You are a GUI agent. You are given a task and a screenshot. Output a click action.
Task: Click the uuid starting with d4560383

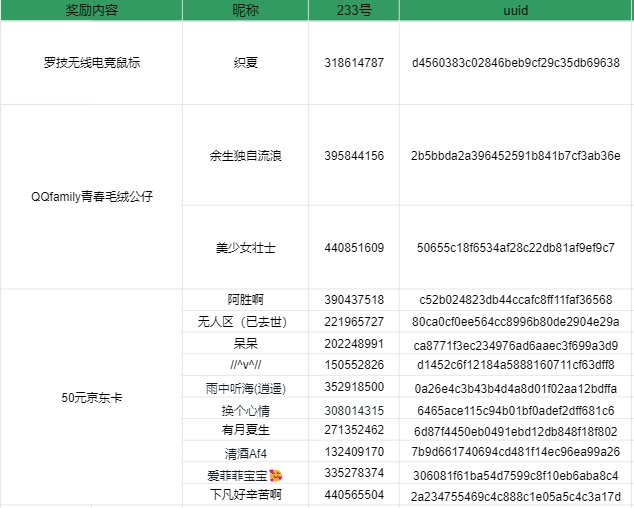point(515,63)
